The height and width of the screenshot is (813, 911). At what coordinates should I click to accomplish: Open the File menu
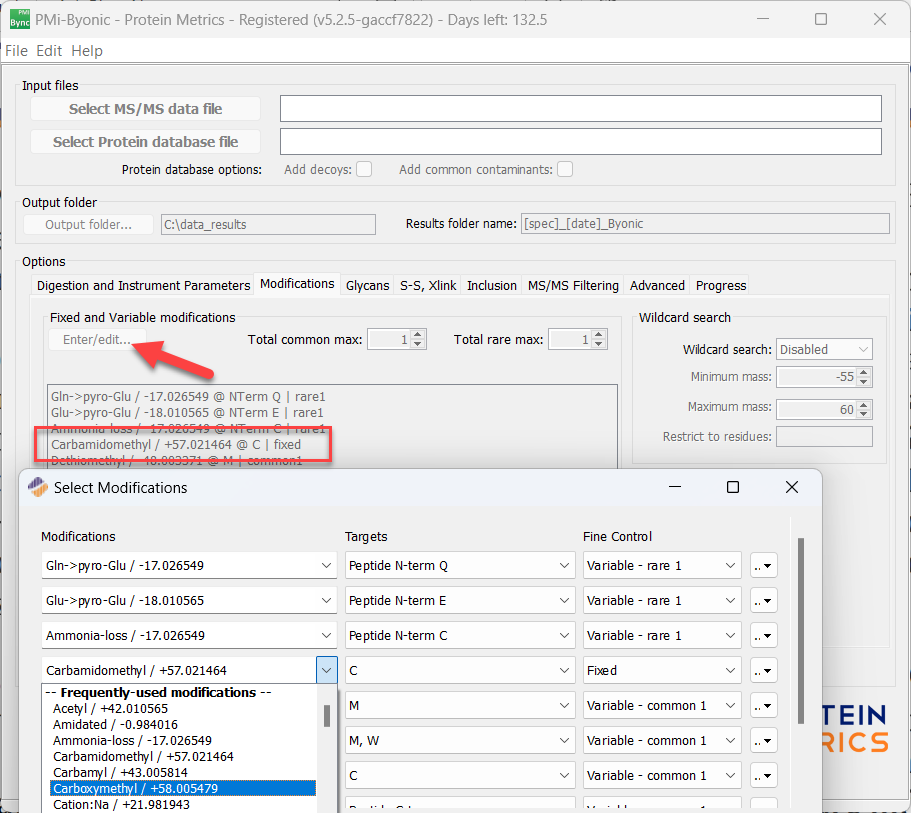pos(16,50)
